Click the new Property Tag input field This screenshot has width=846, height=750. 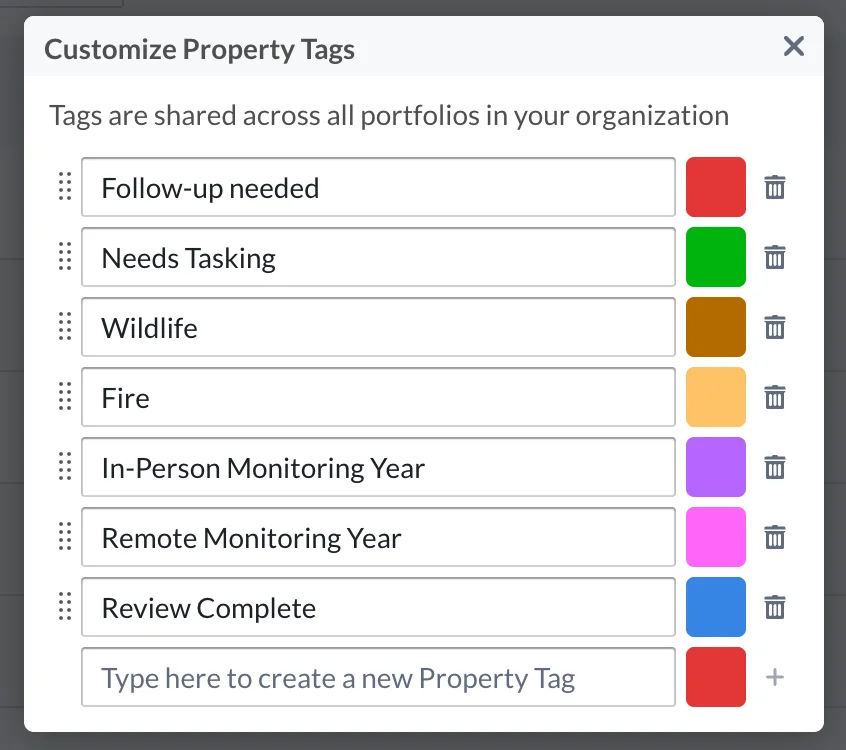tap(378, 677)
